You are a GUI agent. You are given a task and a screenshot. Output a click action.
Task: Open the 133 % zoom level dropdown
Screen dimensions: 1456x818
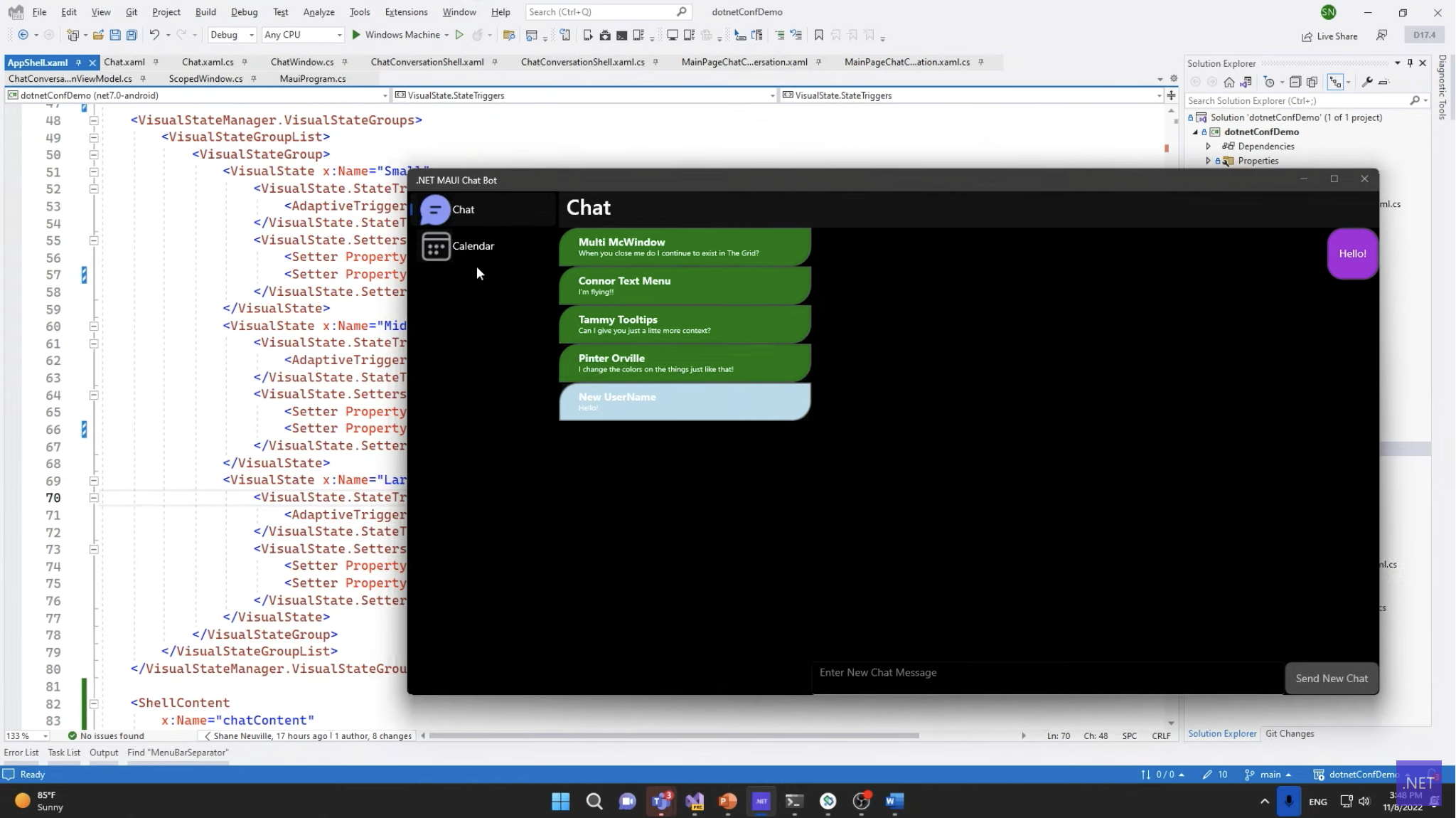click(x=27, y=736)
